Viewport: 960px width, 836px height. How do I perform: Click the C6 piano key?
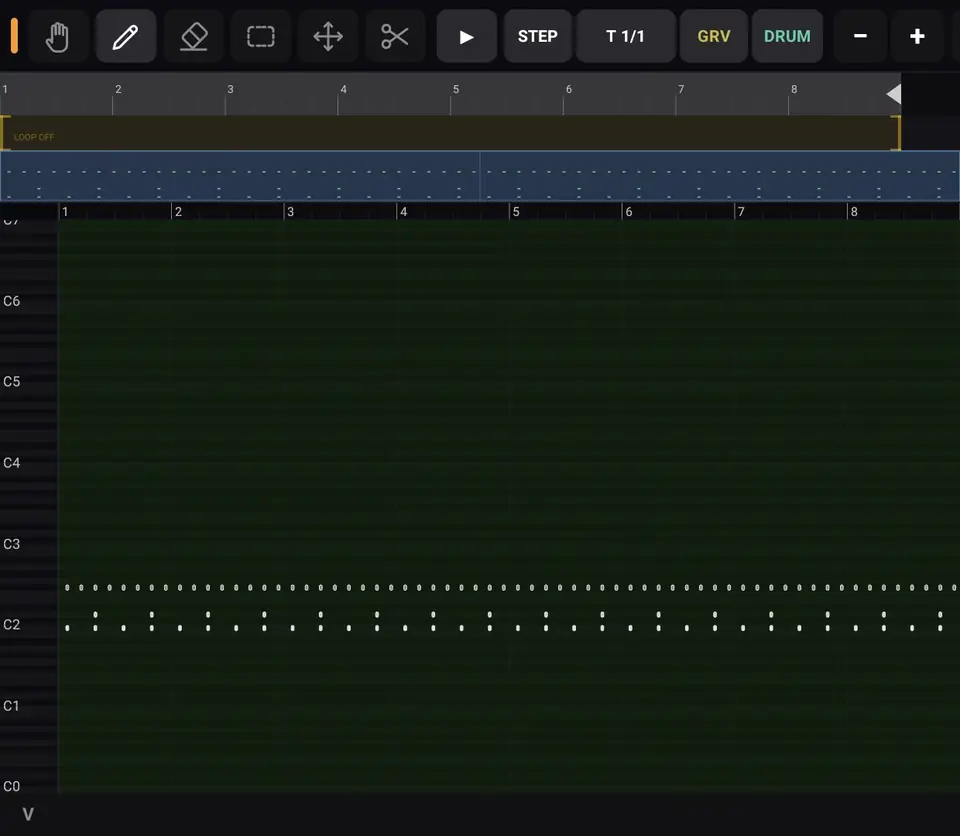pyautogui.click(x=28, y=301)
